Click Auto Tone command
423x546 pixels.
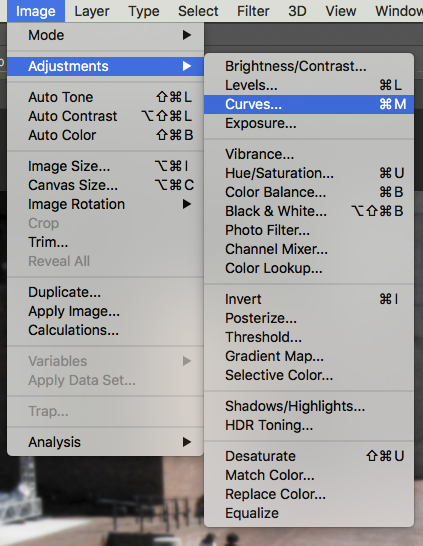105,97
